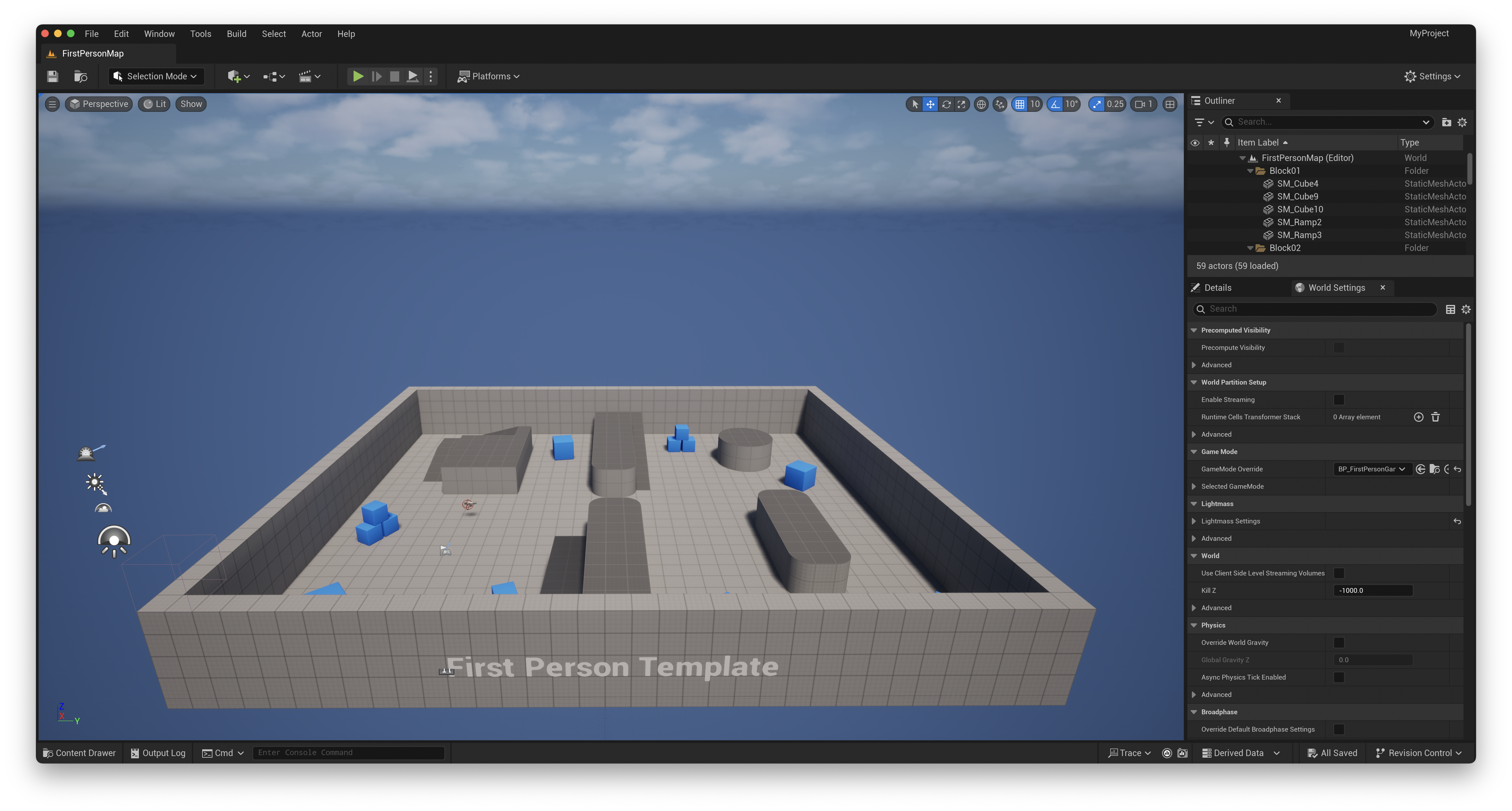Enable Streaming checkbox in World Partition Setup
Viewport: 1512px width, 811px height.
1339,400
